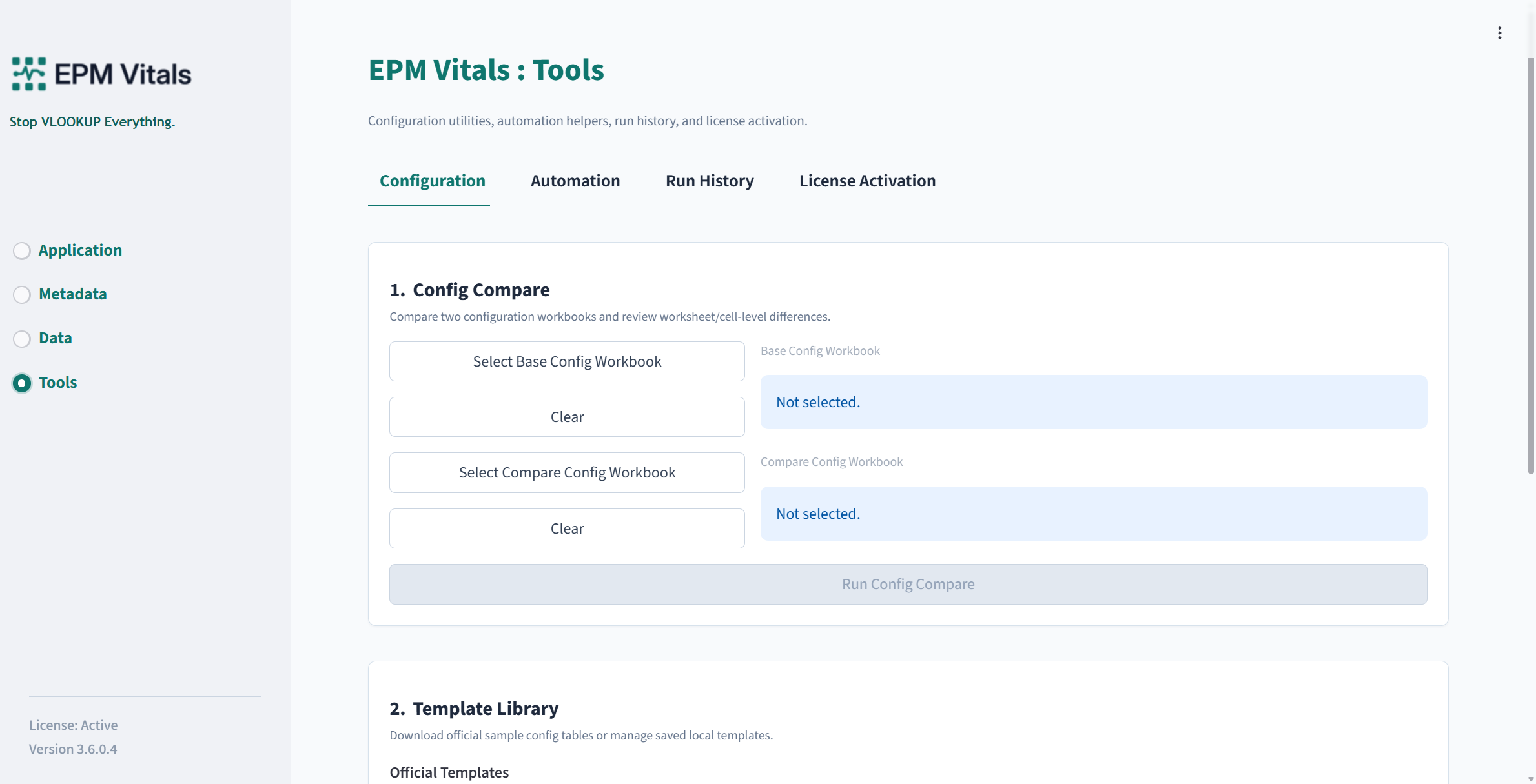The image size is (1536, 784).
Task: Open the Run History tab
Action: [710, 181]
